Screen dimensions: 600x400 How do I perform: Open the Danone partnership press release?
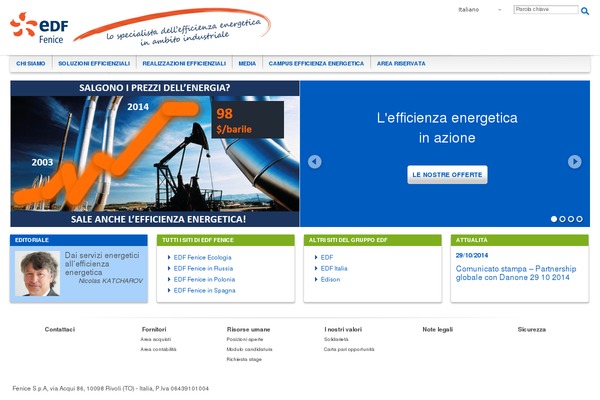pyautogui.click(x=516, y=273)
